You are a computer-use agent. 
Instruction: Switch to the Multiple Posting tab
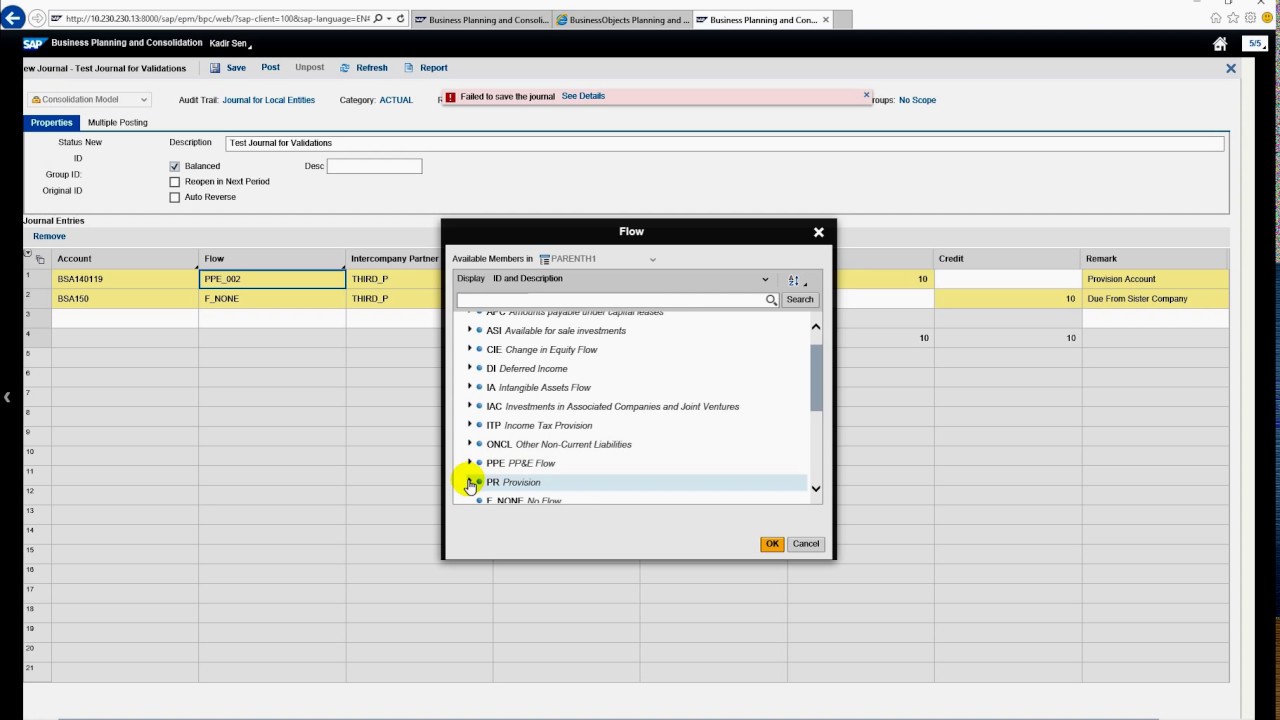click(118, 123)
